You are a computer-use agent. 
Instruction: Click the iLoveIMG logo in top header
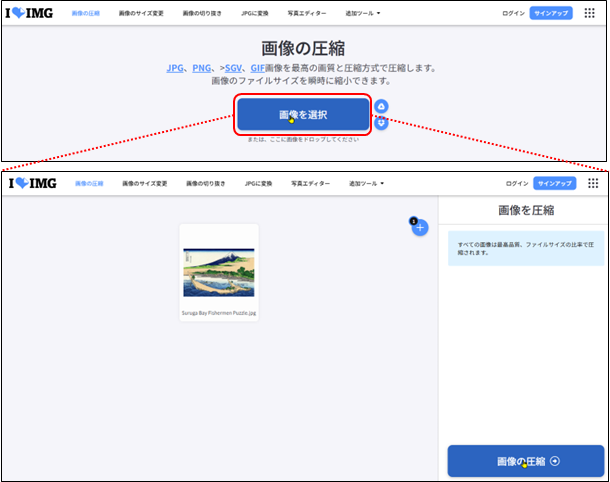(31, 14)
